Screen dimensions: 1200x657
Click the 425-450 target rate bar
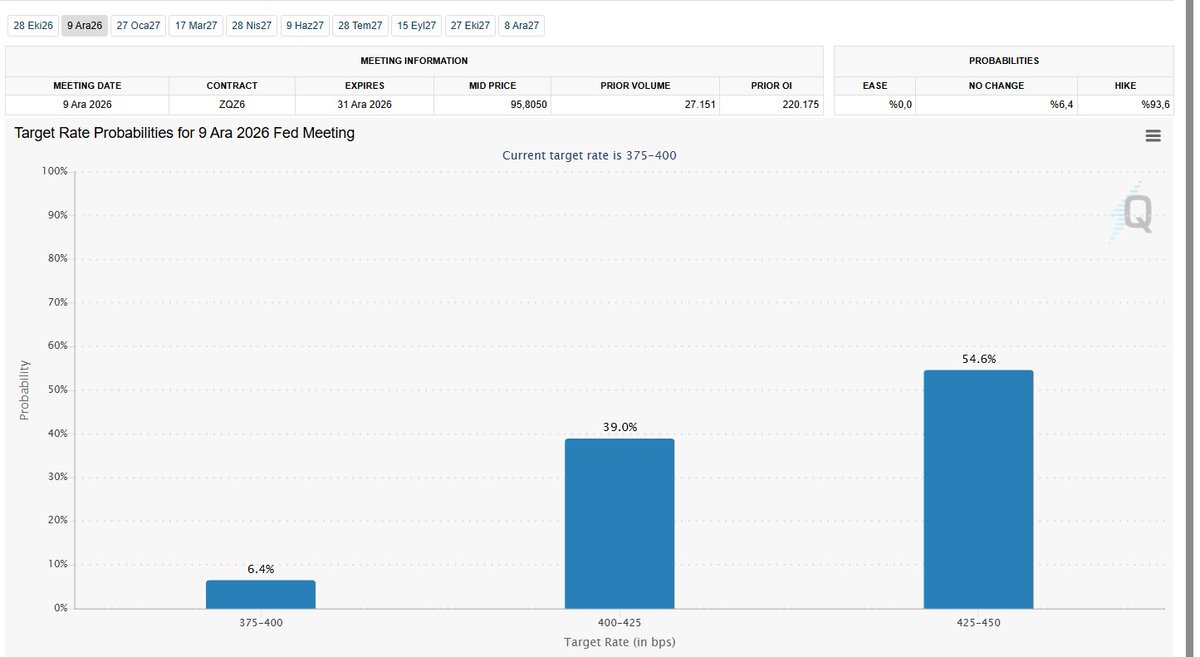pos(978,489)
